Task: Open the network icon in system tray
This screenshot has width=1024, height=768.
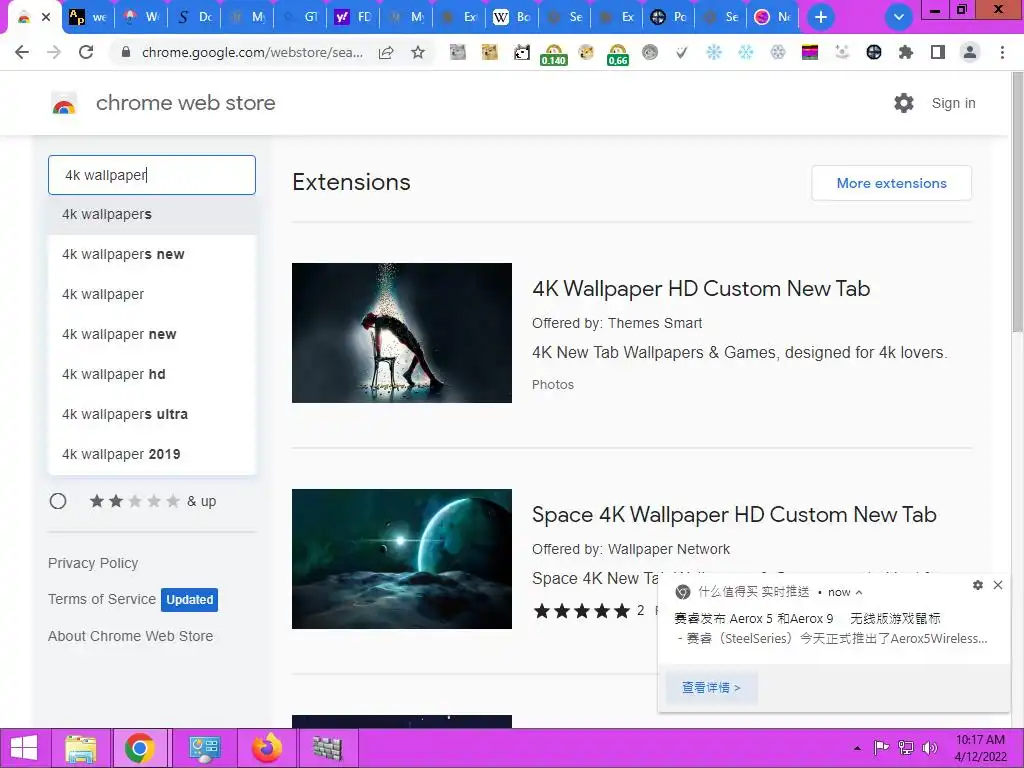Action: [906, 748]
